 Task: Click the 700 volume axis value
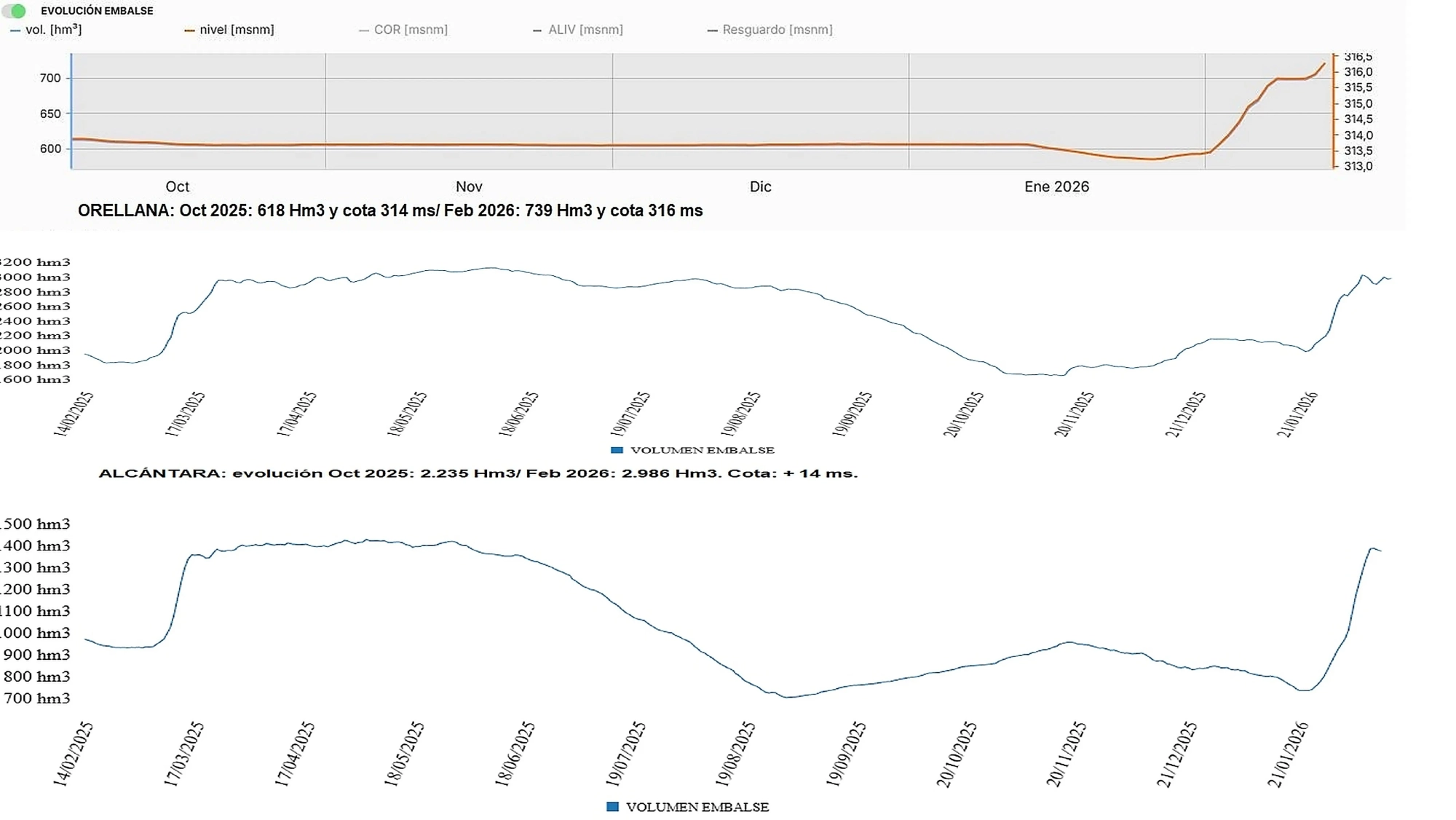click(50, 78)
